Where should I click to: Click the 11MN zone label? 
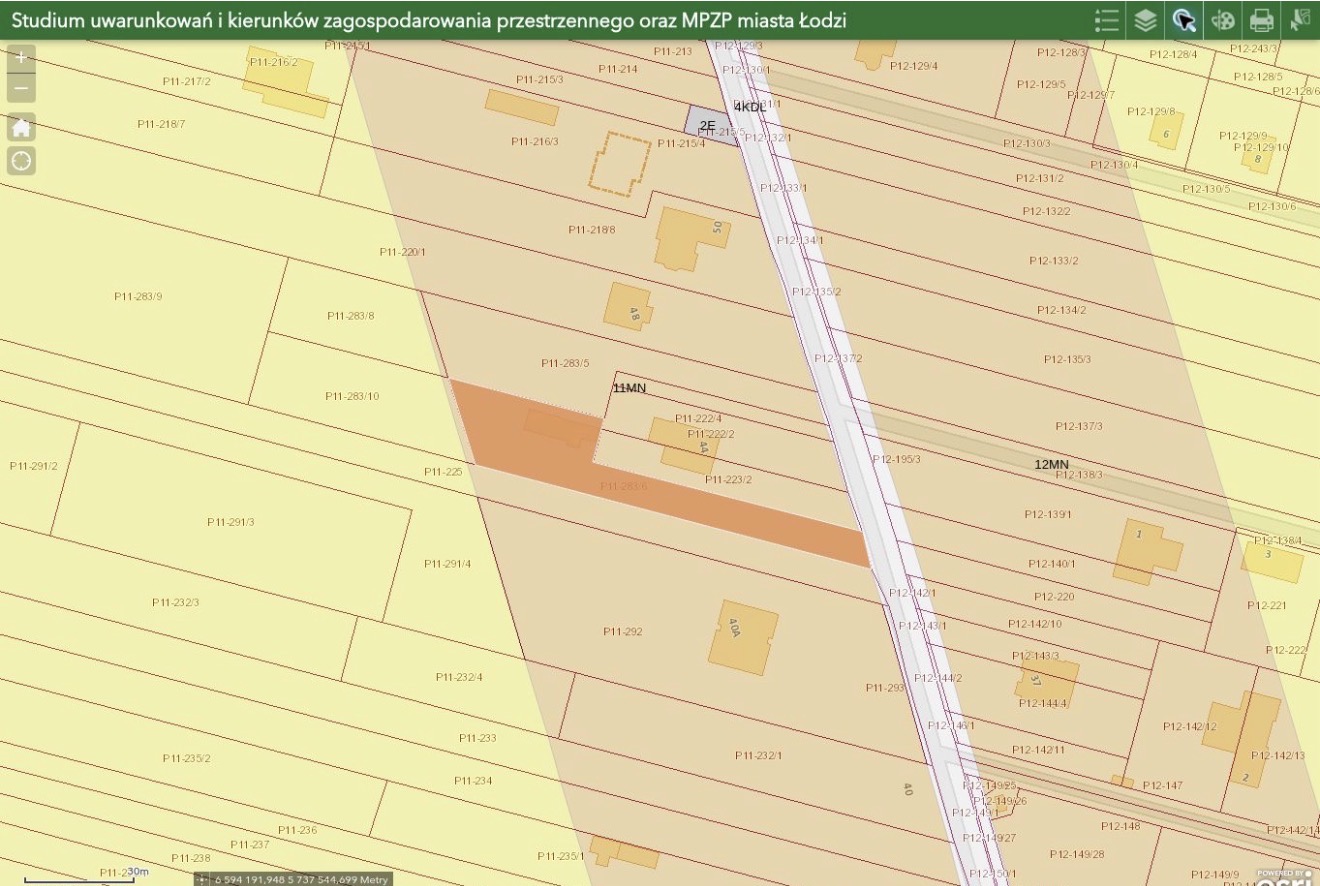[x=630, y=387]
